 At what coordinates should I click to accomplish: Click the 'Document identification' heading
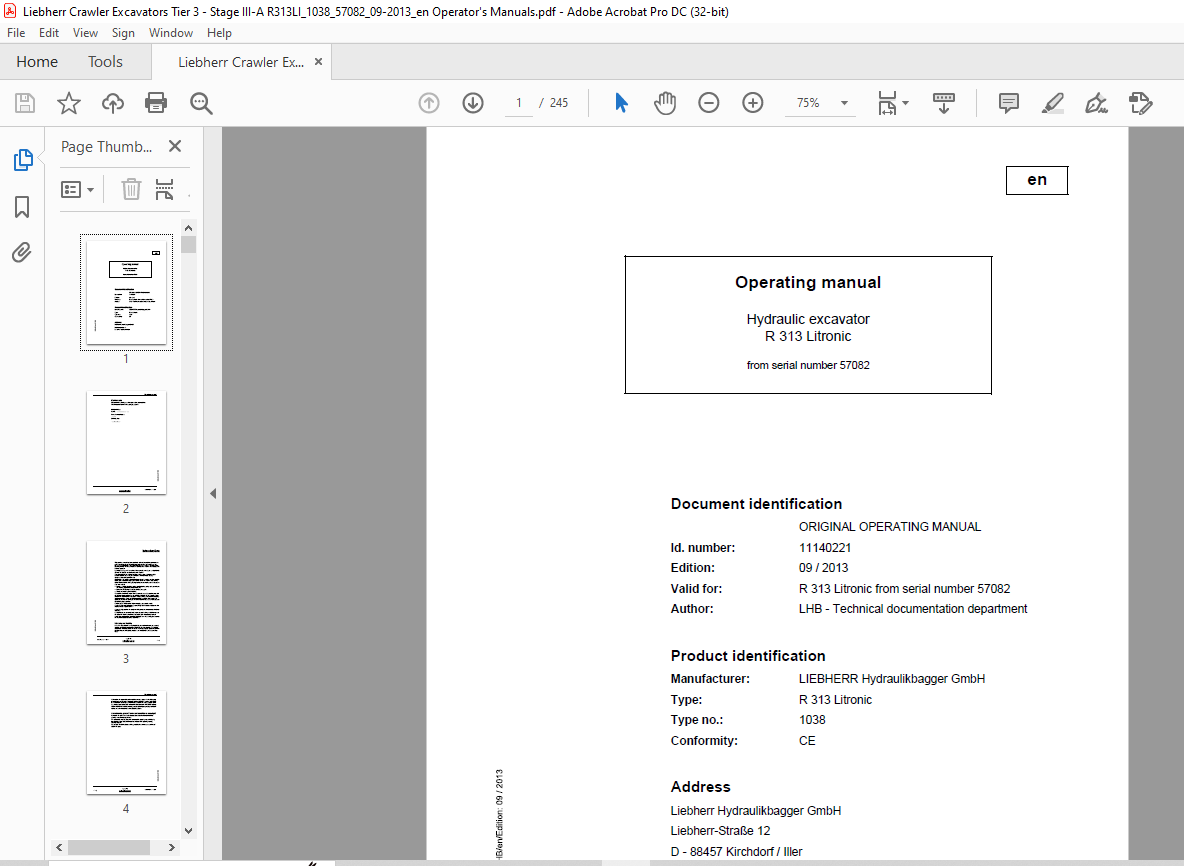(x=756, y=504)
